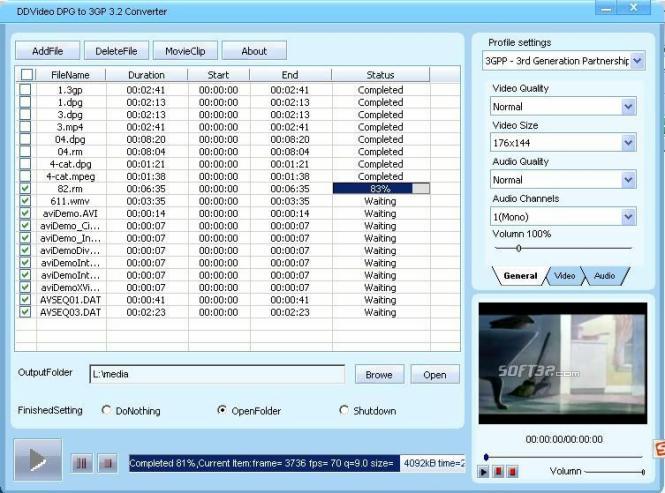
Task: Click the Status column header
Action: tap(380, 75)
